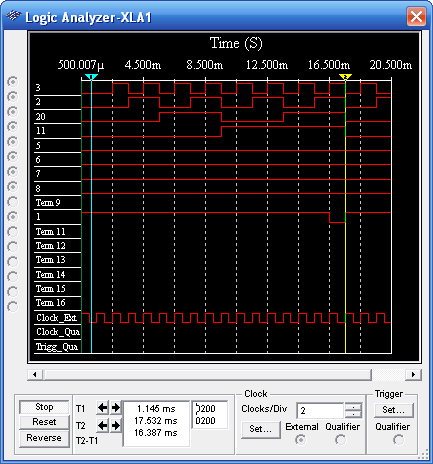Open Clock Set... dialog
433x464 pixels.
(x=261, y=429)
